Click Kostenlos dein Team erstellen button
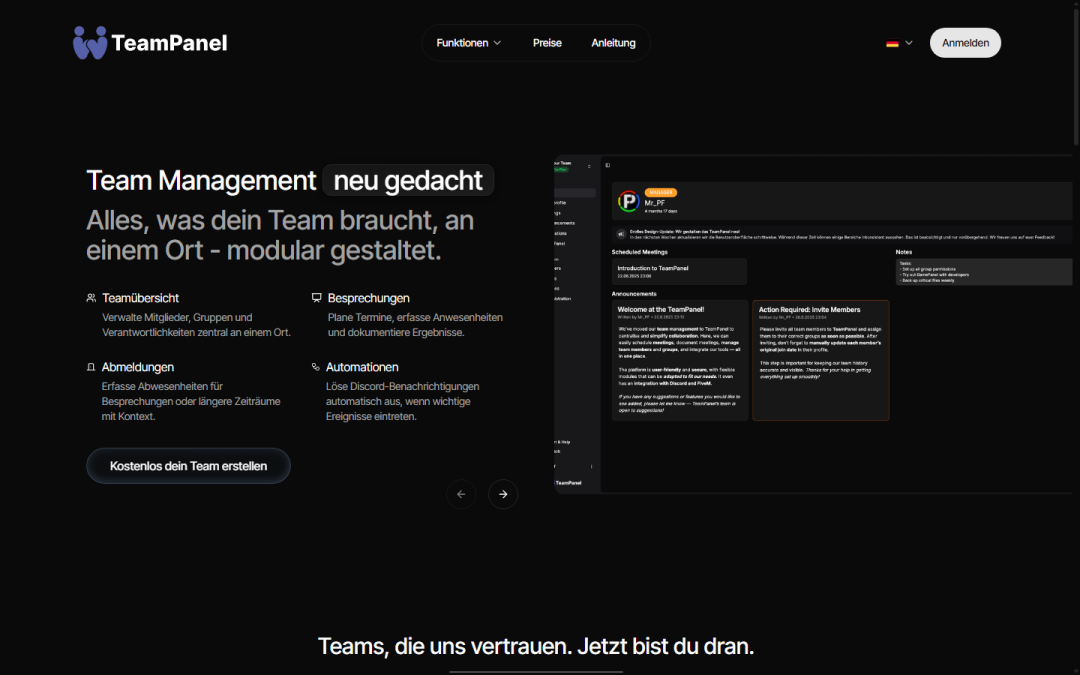 click(188, 466)
